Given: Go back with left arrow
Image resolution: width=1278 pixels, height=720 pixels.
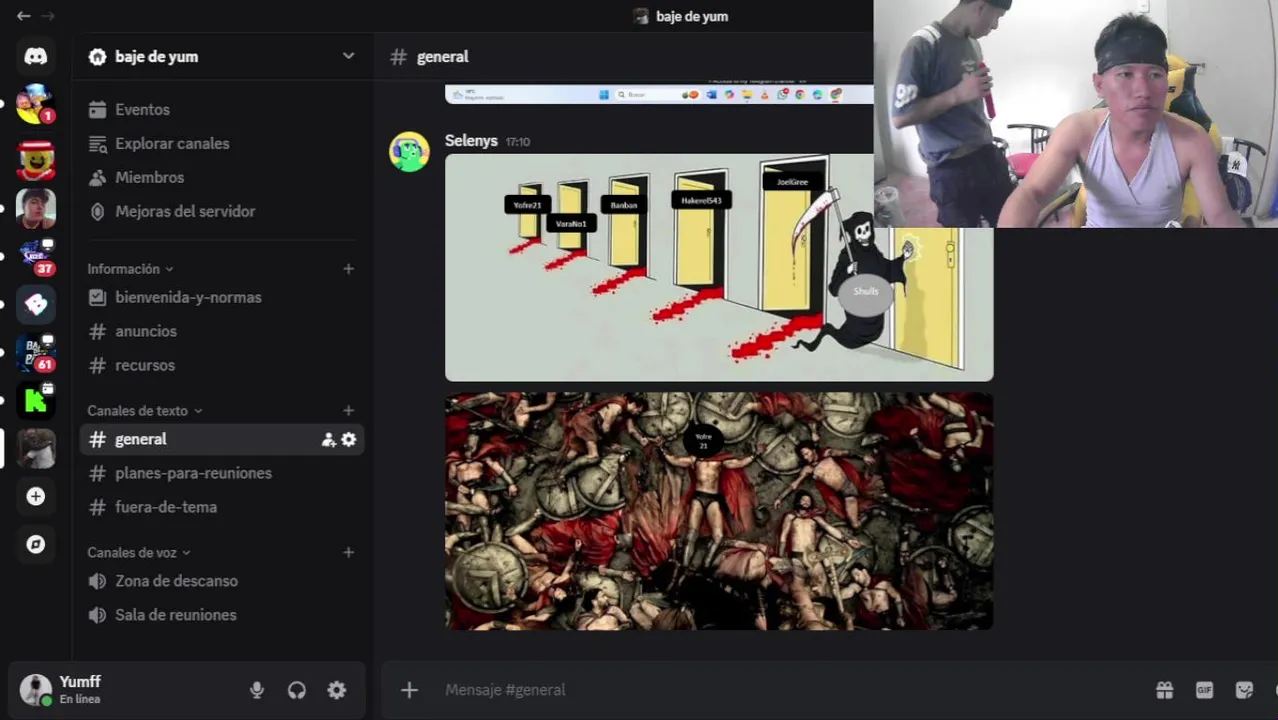Looking at the screenshot, I should 23,16.
